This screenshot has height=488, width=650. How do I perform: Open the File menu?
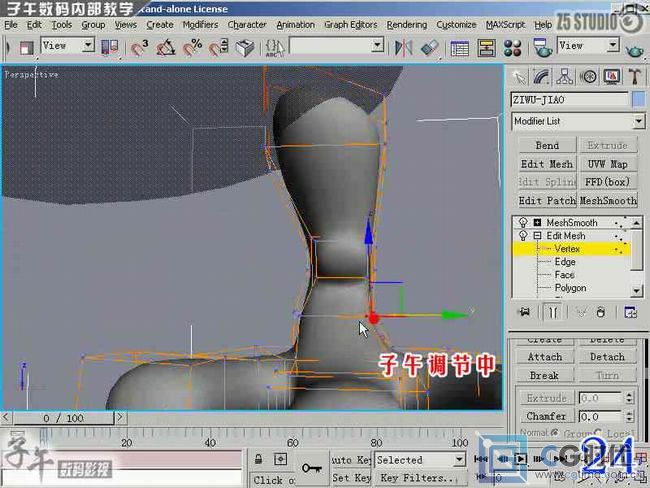coord(11,25)
